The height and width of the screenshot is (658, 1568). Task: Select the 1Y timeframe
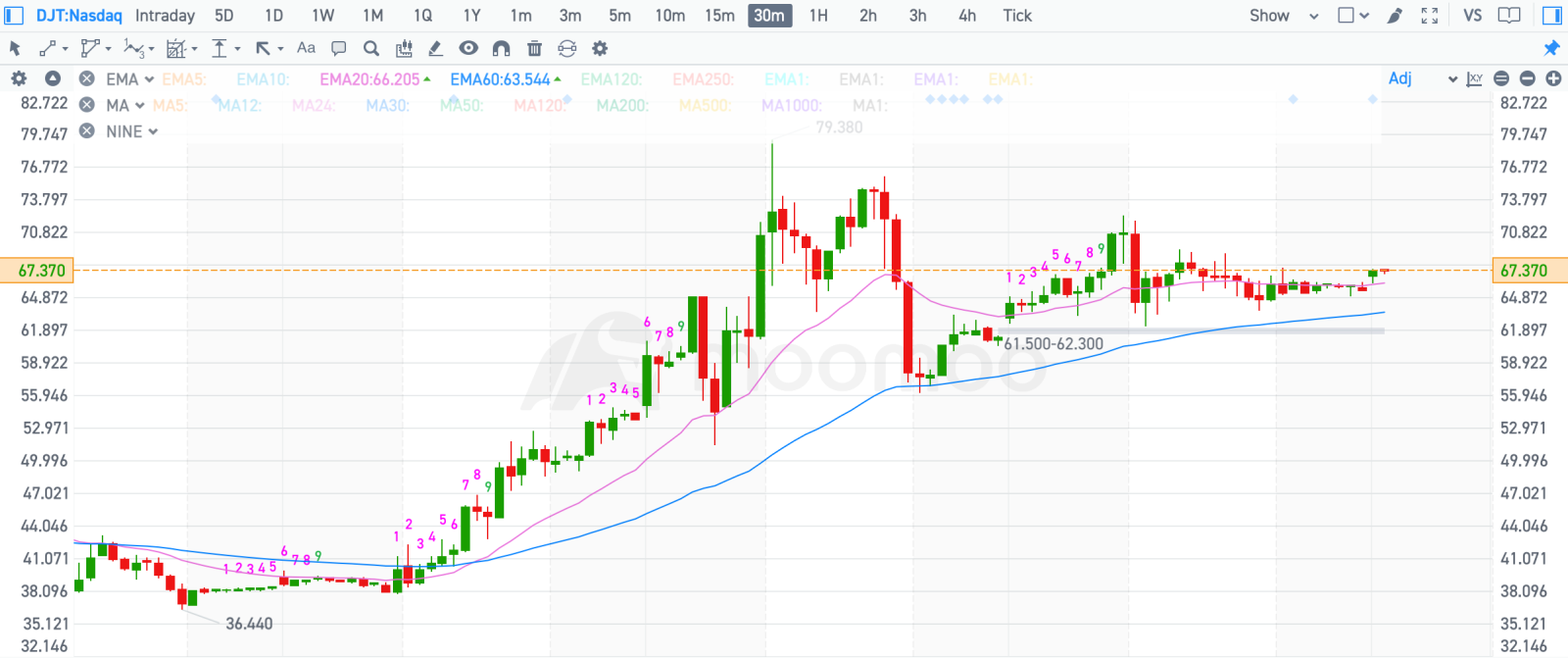[x=471, y=16]
